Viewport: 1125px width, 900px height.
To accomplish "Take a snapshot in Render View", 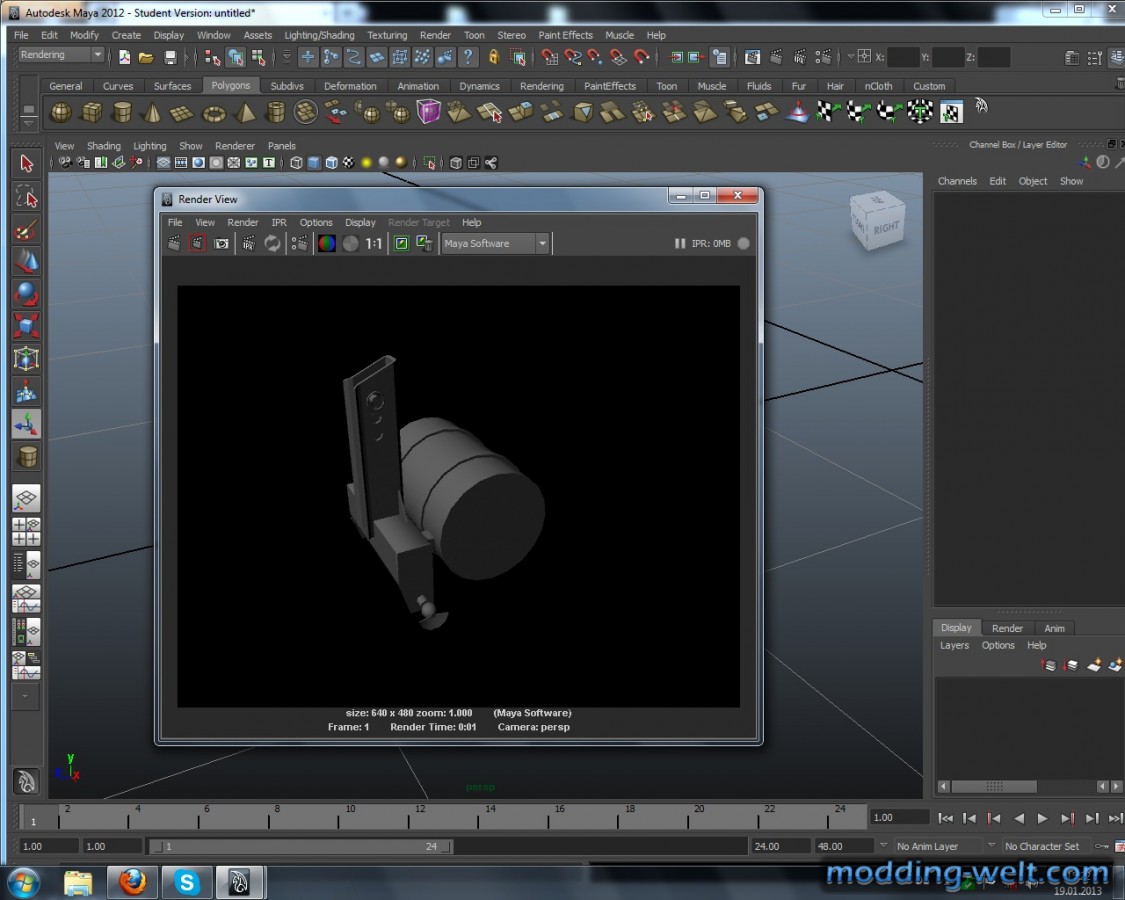I will [x=222, y=243].
